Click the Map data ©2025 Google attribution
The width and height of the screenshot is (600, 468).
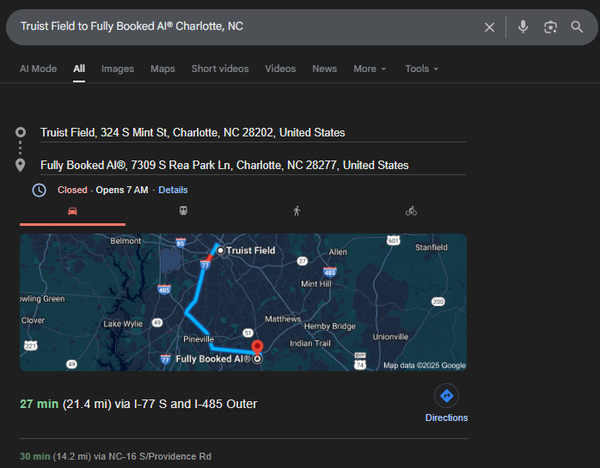click(425, 365)
